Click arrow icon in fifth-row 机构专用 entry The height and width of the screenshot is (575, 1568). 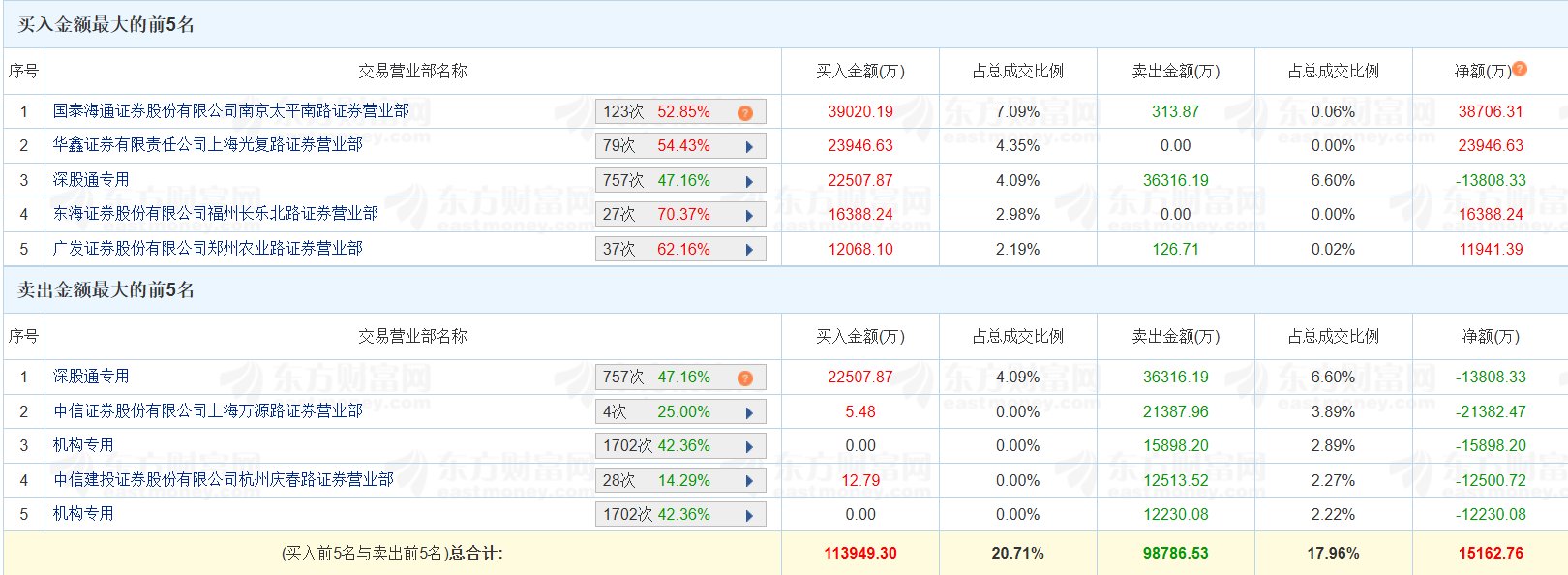pyautogui.click(x=749, y=516)
